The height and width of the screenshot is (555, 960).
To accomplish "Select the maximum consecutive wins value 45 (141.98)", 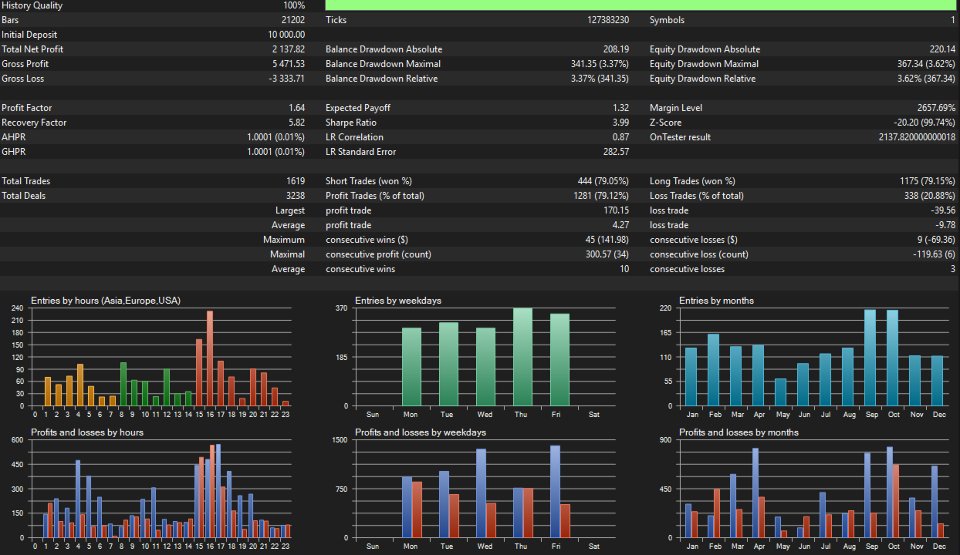I will [x=607, y=240].
